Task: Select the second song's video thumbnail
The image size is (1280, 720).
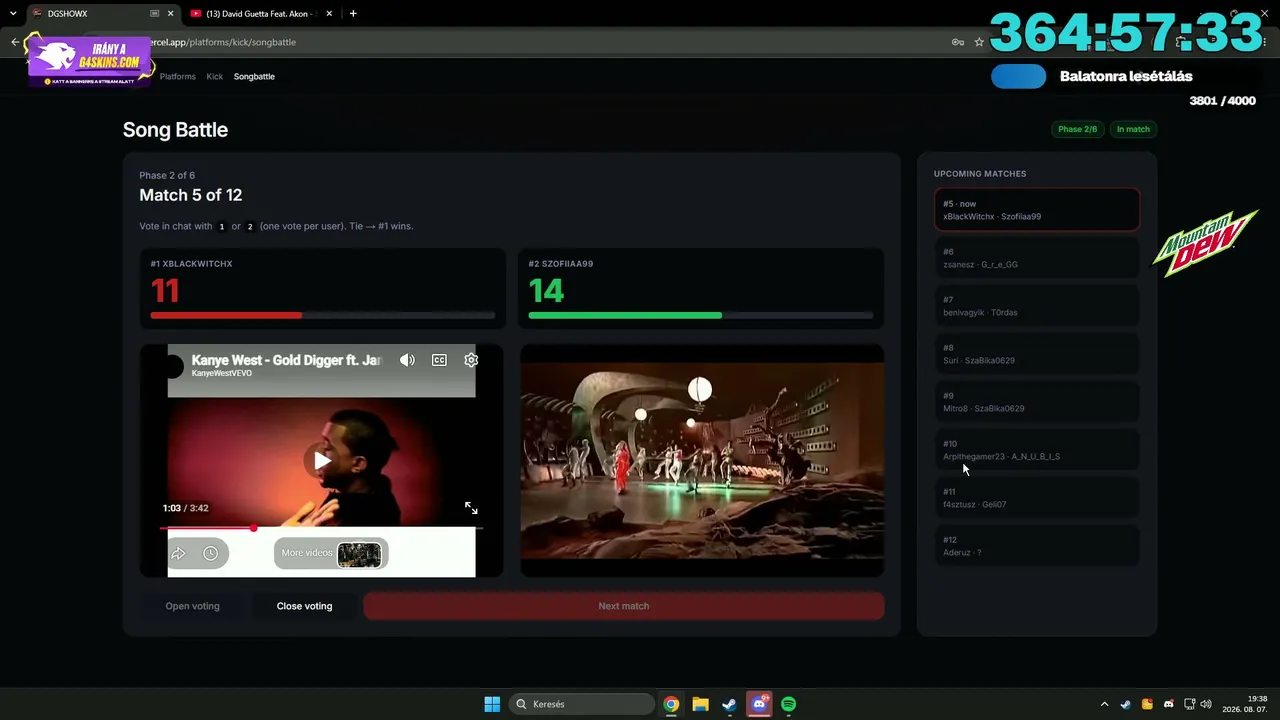Action: coord(702,460)
